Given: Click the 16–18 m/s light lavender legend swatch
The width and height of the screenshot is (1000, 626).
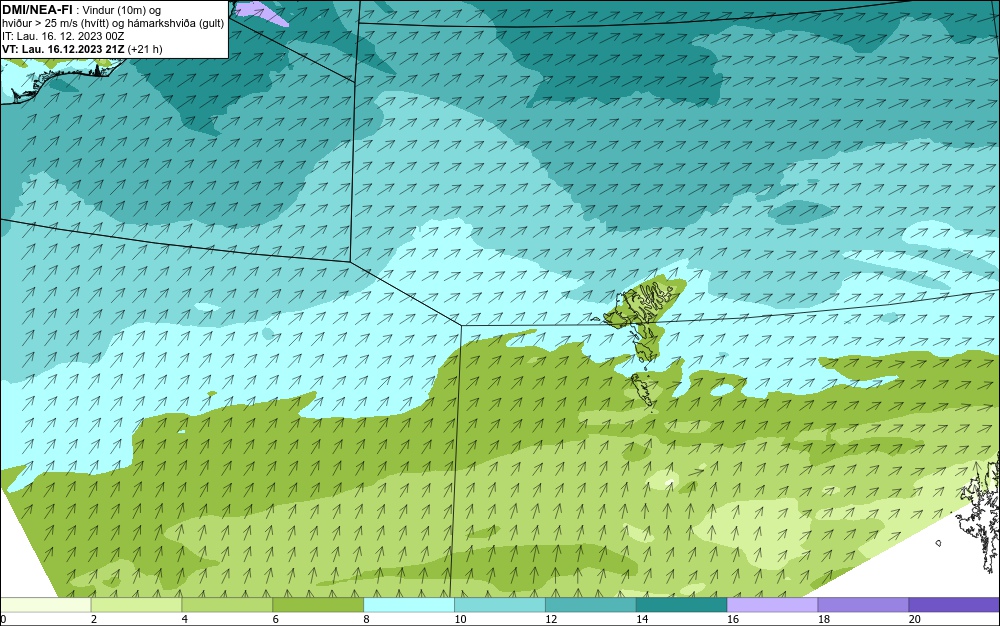Looking at the screenshot, I should click(772, 605).
